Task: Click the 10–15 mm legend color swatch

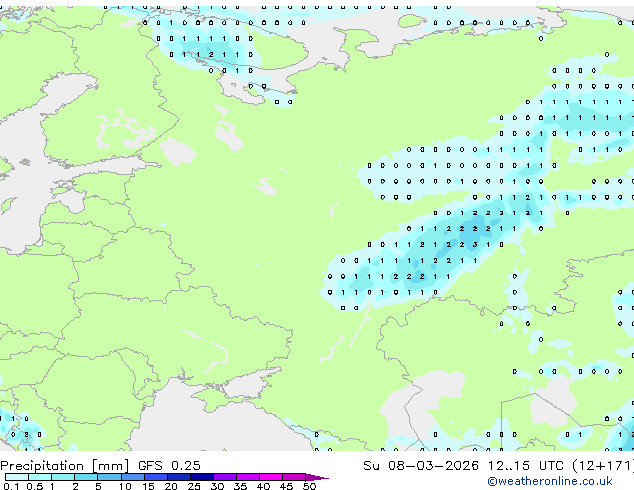Action: [132, 477]
